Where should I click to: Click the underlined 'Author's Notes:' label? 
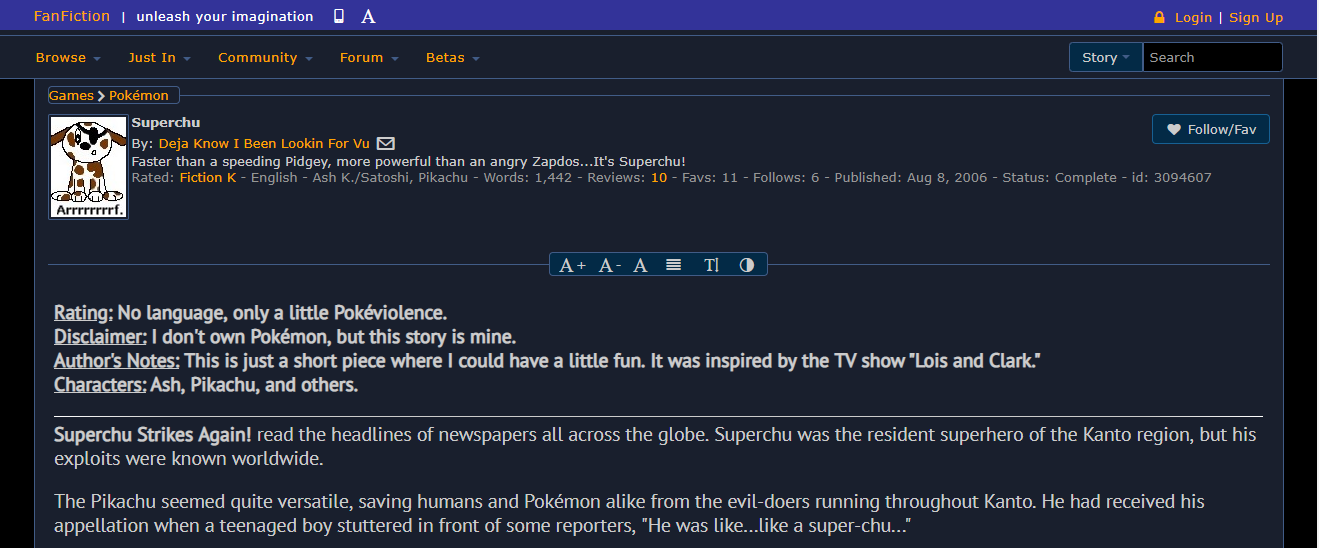coord(117,361)
